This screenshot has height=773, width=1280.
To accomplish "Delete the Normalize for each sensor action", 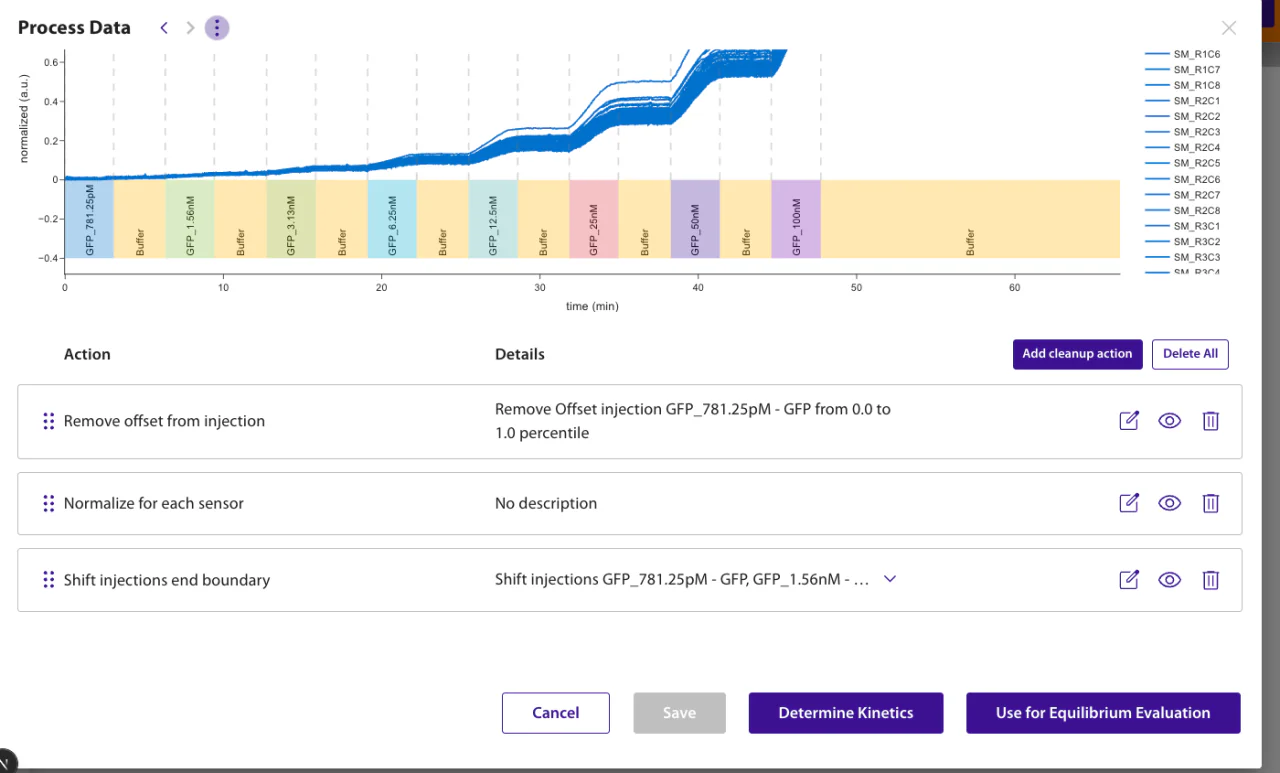I will click(1210, 503).
